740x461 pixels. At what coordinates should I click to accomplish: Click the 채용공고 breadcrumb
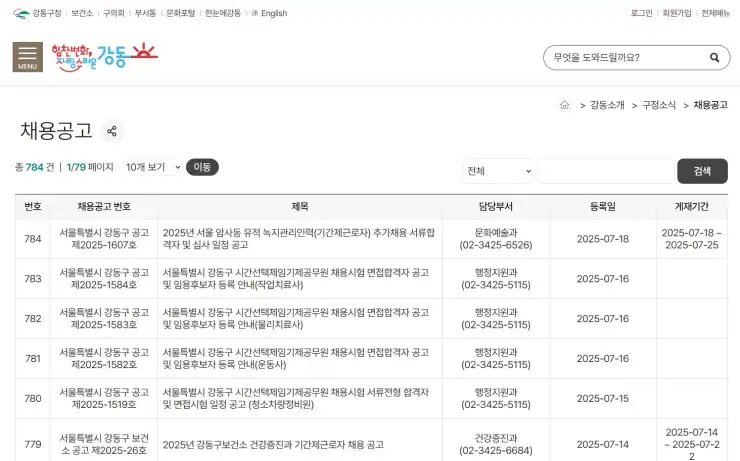click(x=711, y=105)
